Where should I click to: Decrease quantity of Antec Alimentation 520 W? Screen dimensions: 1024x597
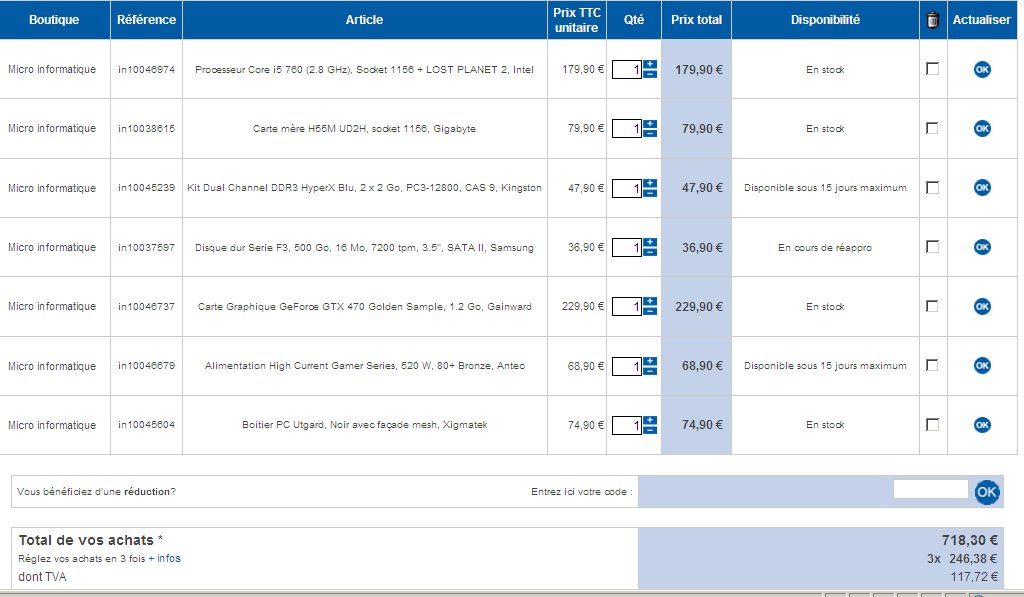650,370
